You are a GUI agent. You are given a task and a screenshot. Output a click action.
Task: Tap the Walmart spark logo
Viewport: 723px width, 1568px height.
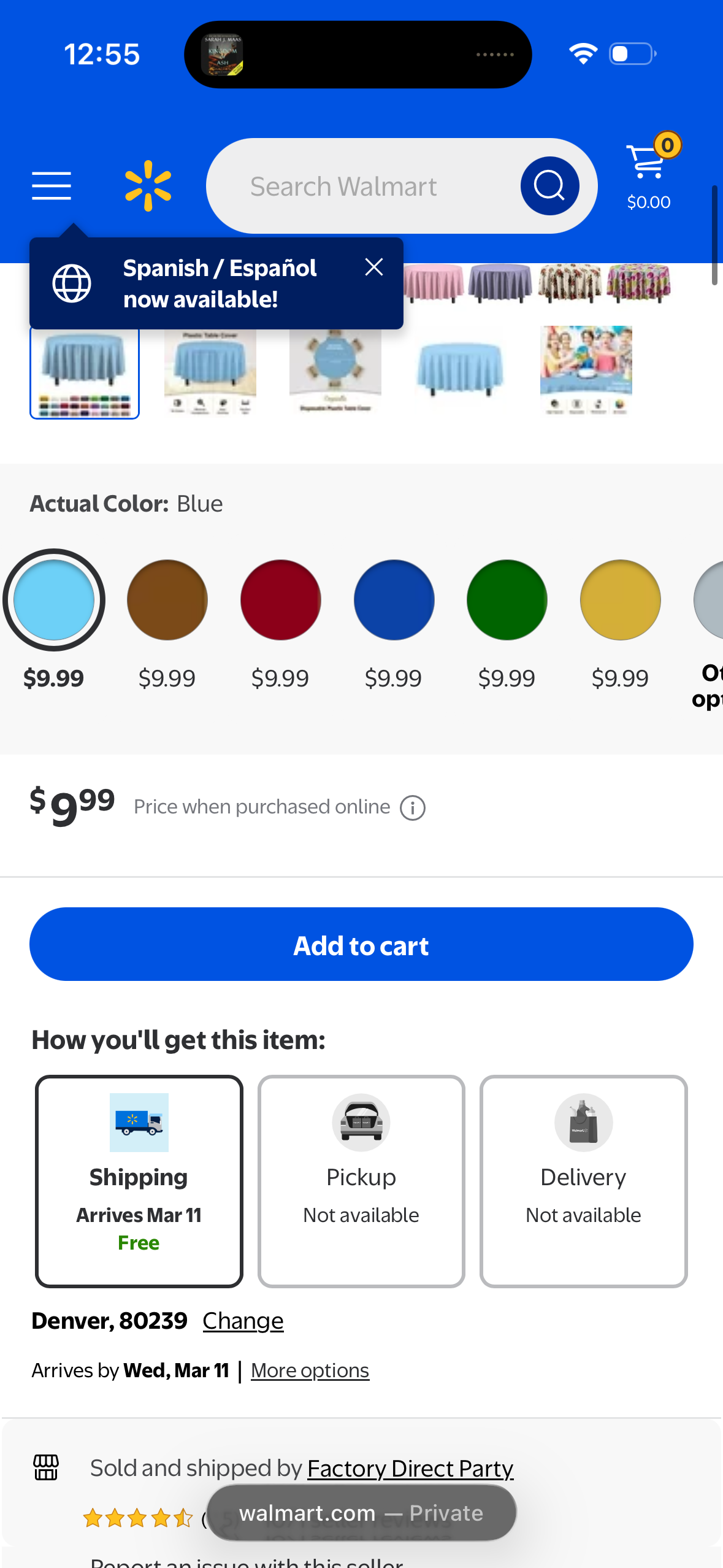(148, 186)
